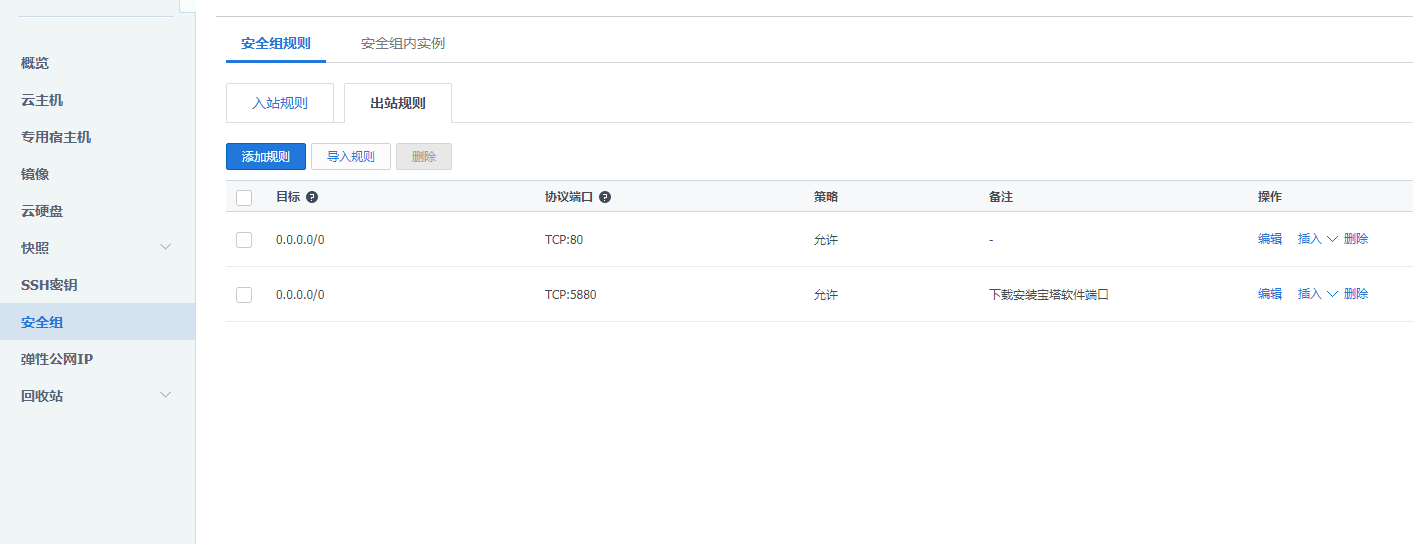Switch to the 入站规则 tab

280,103
